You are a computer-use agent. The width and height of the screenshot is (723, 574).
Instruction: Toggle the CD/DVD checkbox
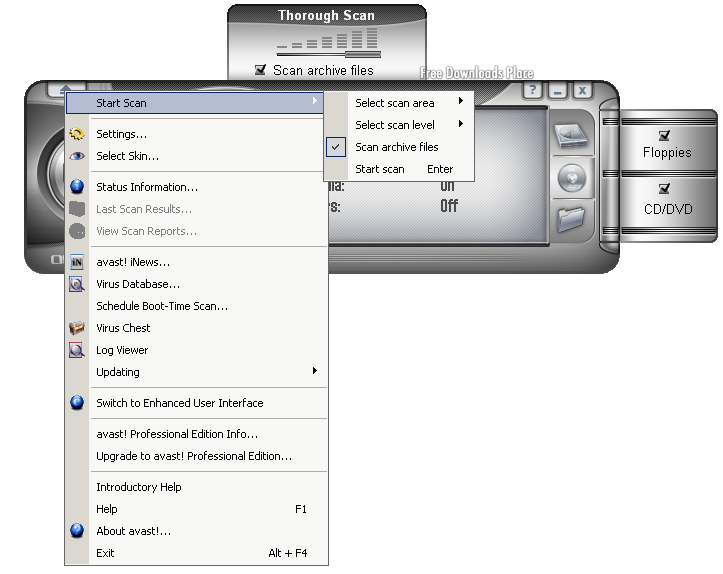[x=664, y=189]
